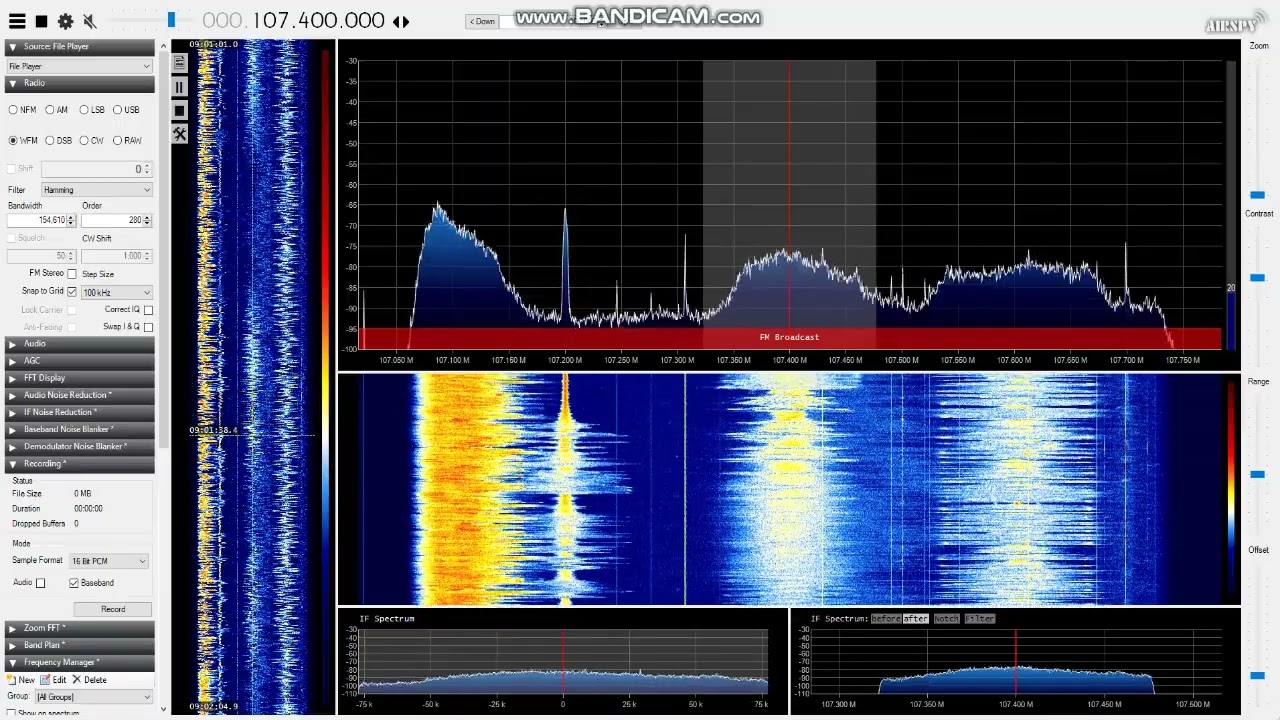Expand the FFT Display panel
Image resolution: width=1280 pixels, height=720 pixels.
[80, 378]
